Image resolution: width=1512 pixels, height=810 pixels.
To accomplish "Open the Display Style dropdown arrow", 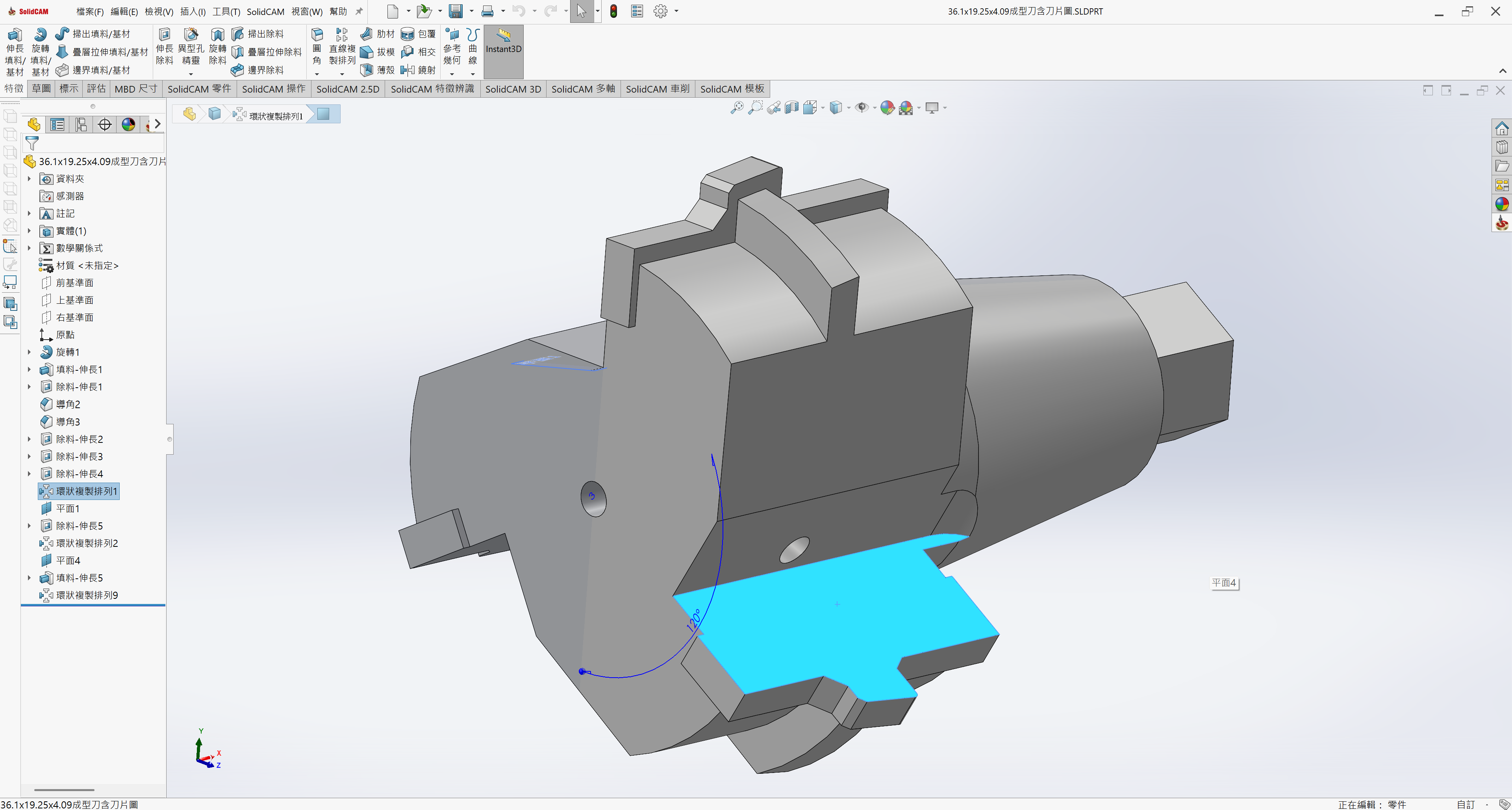I will (x=849, y=108).
